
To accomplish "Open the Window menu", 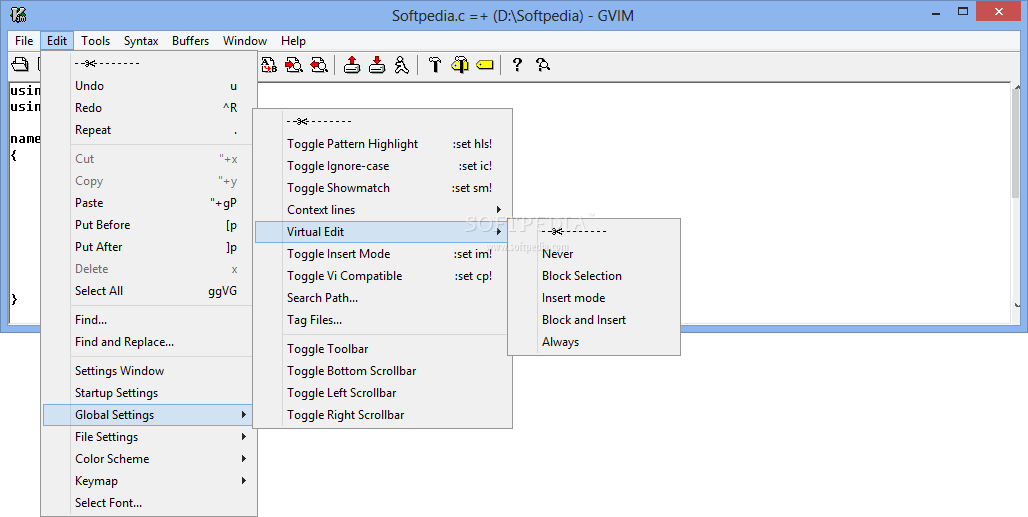I will 245,41.
